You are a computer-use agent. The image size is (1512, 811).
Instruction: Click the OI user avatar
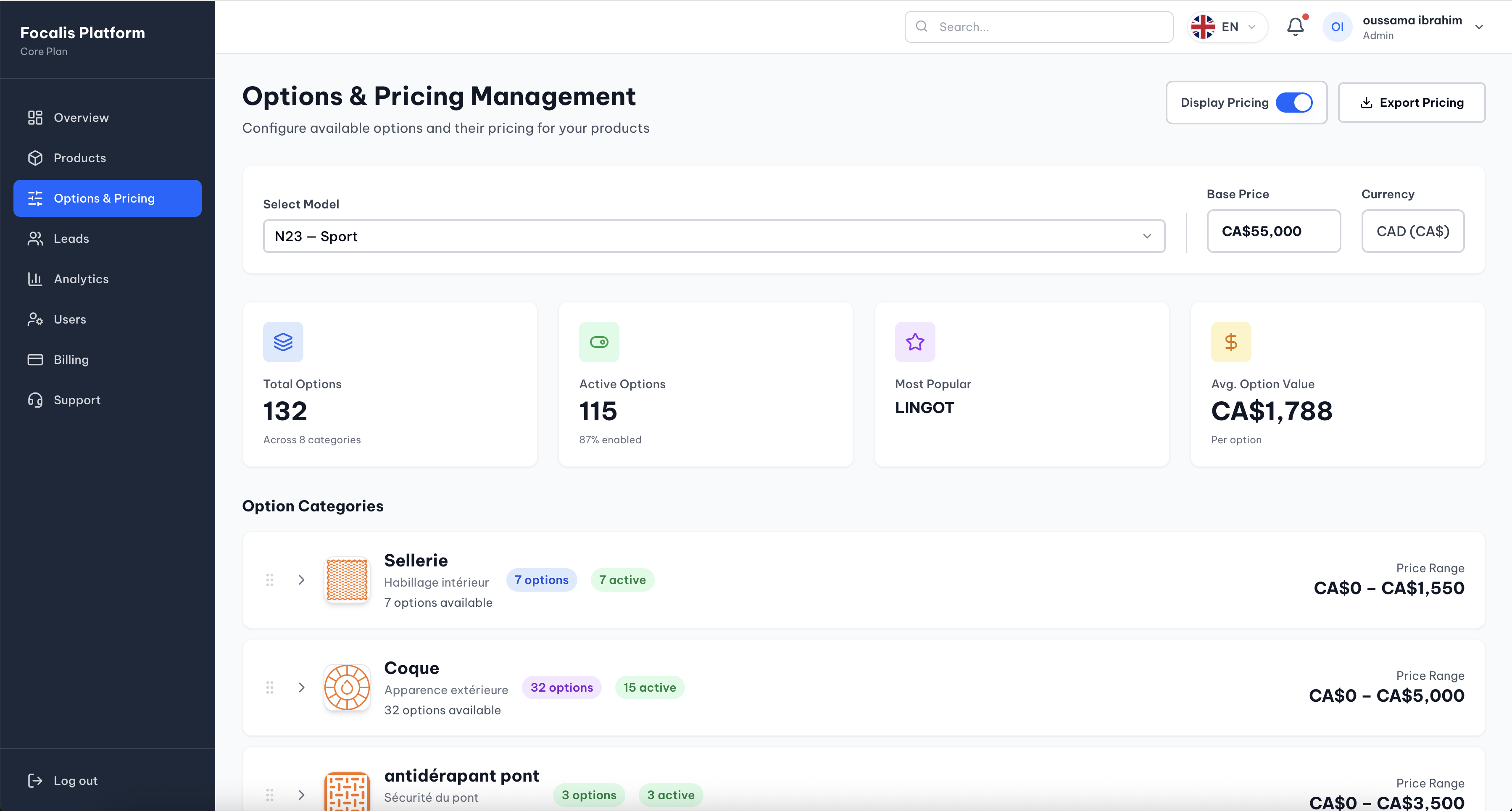(x=1337, y=26)
